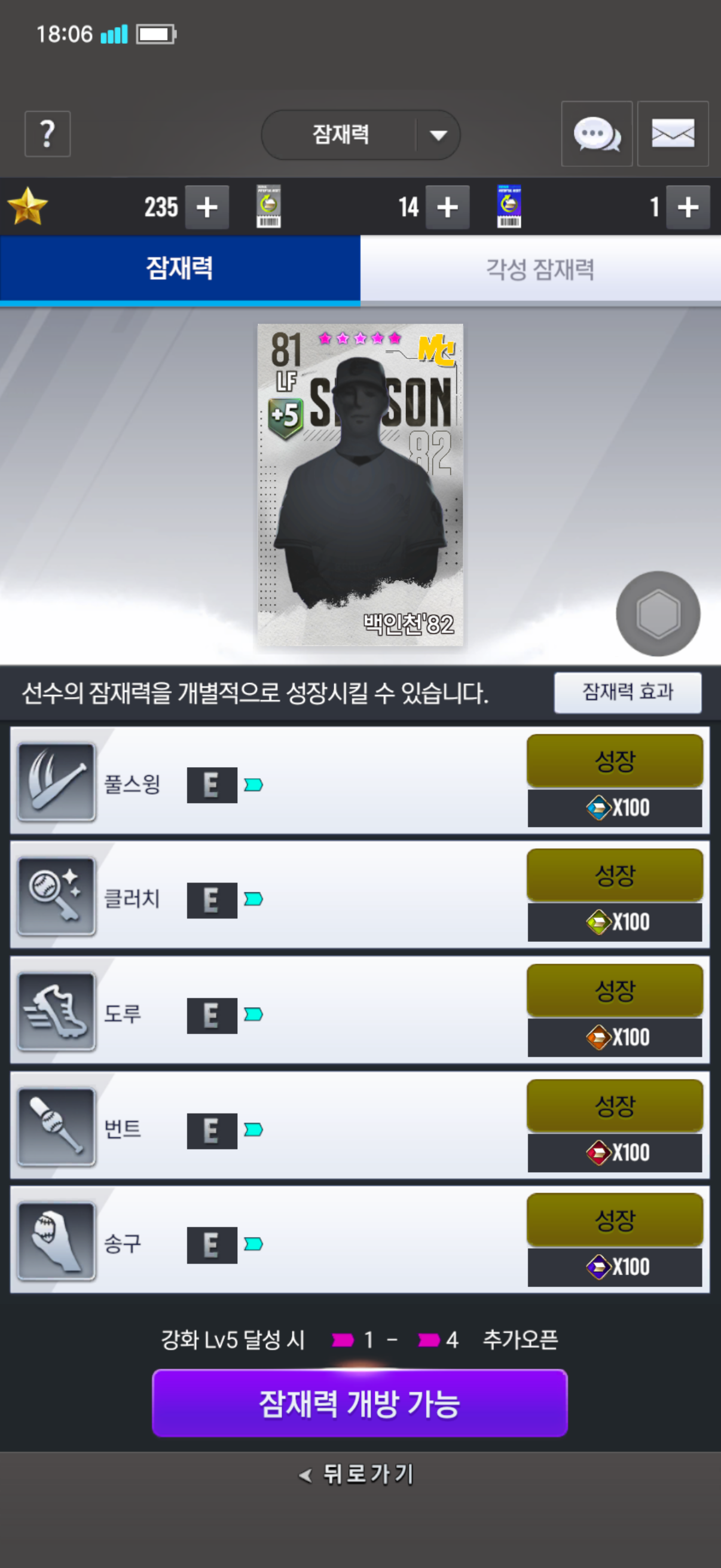Open the 잠재력 효과 button
The image size is (721, 1568).
(x=628, y=692)
